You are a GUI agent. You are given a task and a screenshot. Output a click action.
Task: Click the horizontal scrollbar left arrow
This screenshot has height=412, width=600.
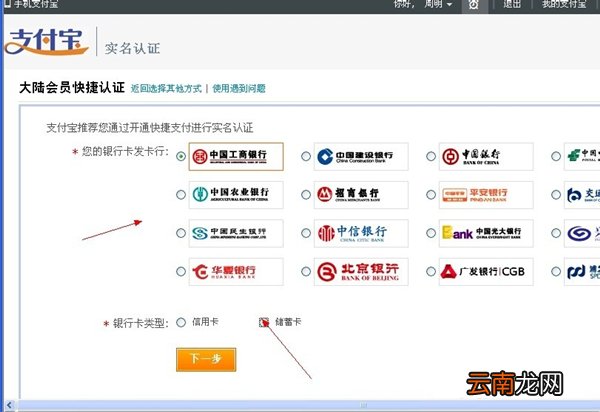pos(9,405)
